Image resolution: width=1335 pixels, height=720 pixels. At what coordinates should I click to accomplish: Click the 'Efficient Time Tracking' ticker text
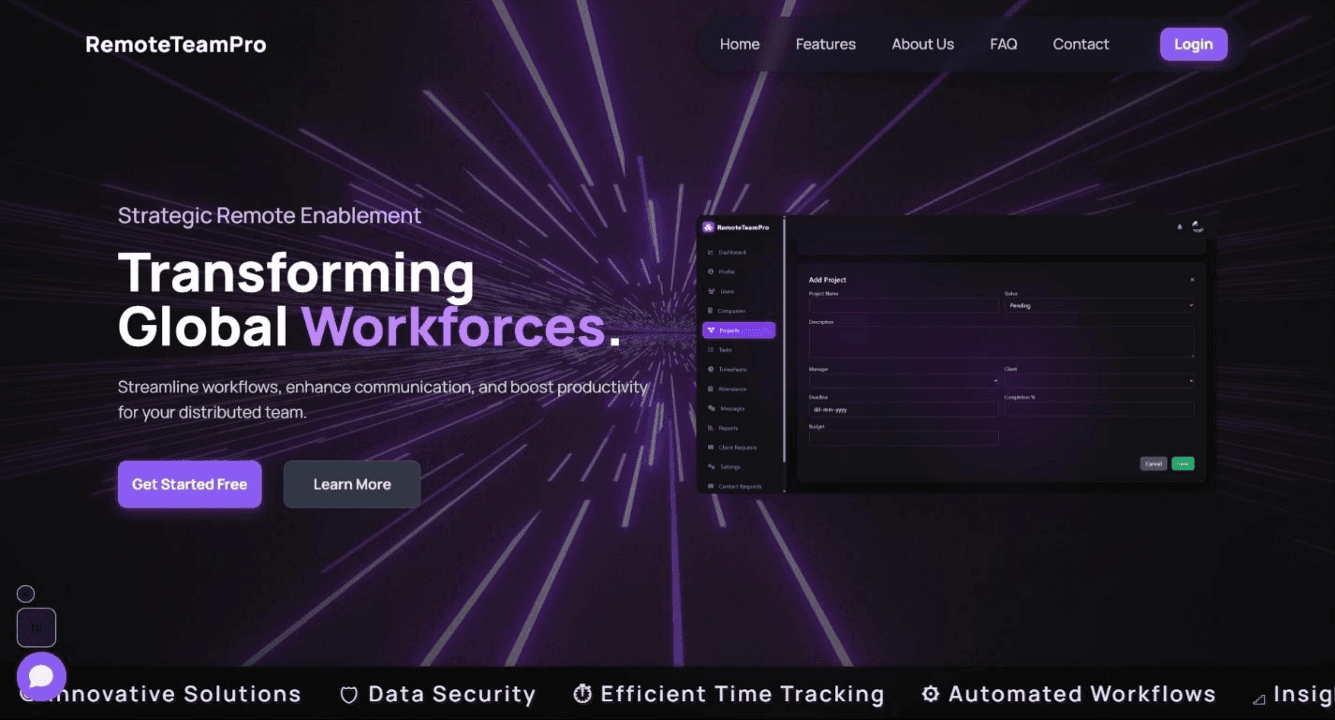[743, 694]
